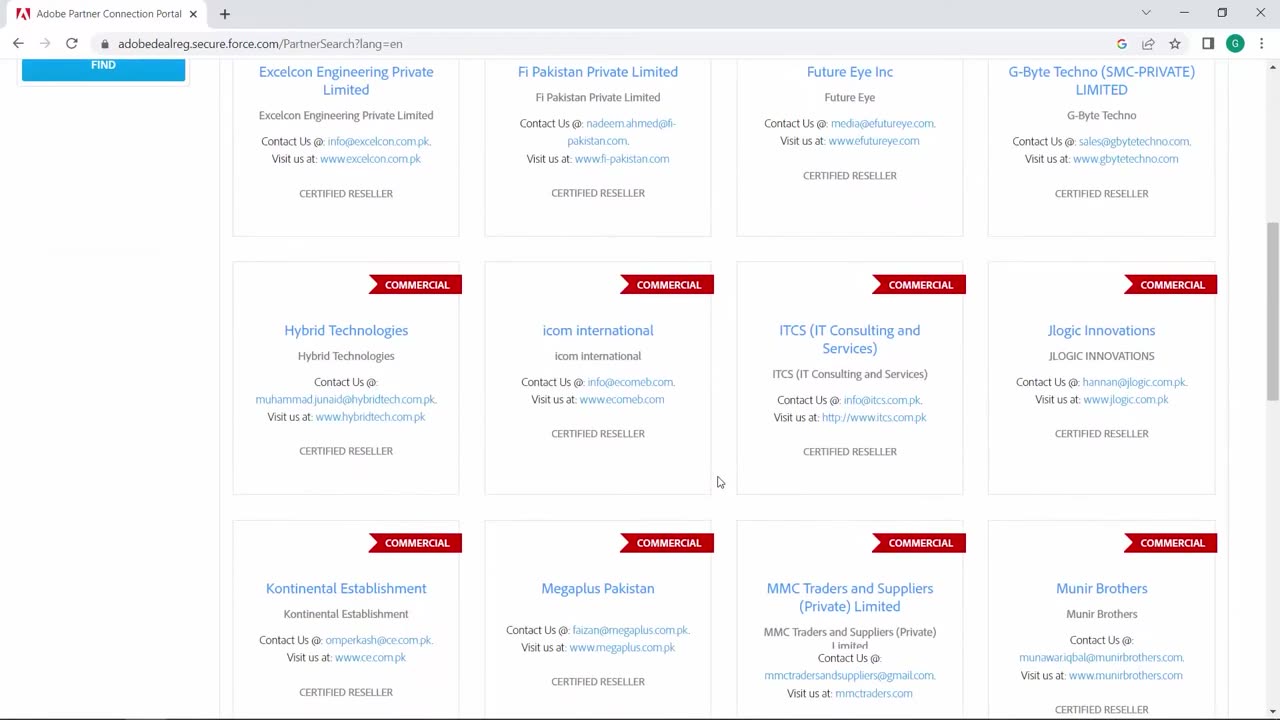1280x720 pixels.
Task: Open a new browser tab
Action: point(225,14)
